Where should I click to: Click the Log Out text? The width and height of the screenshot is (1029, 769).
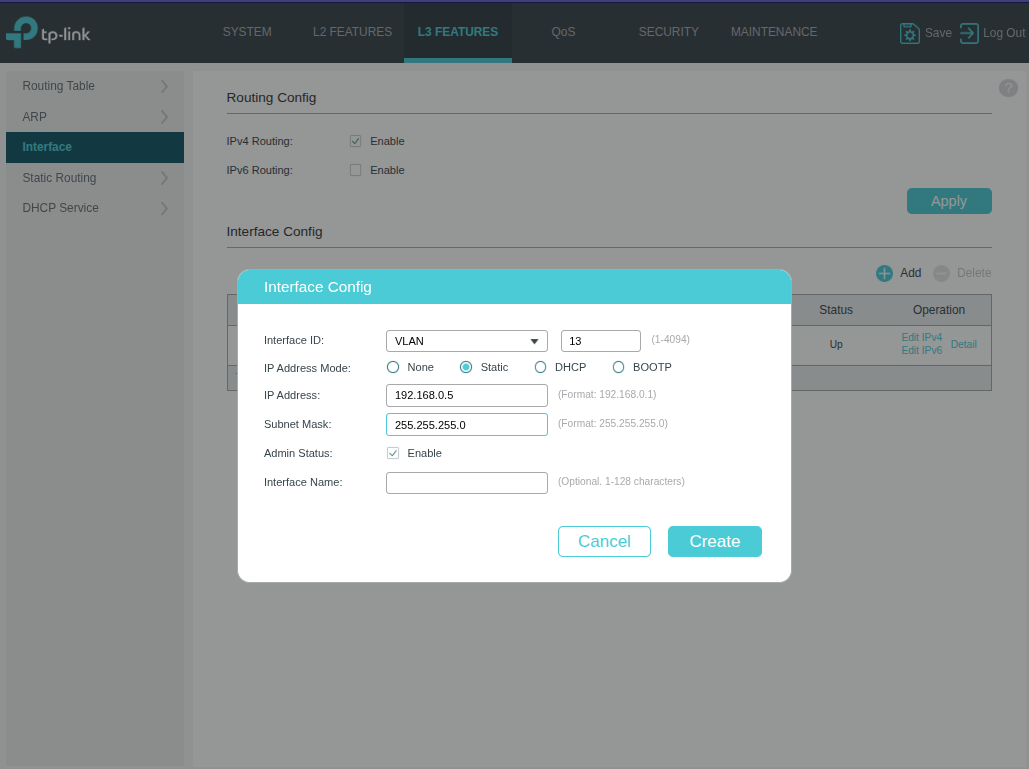point(1003,33)
